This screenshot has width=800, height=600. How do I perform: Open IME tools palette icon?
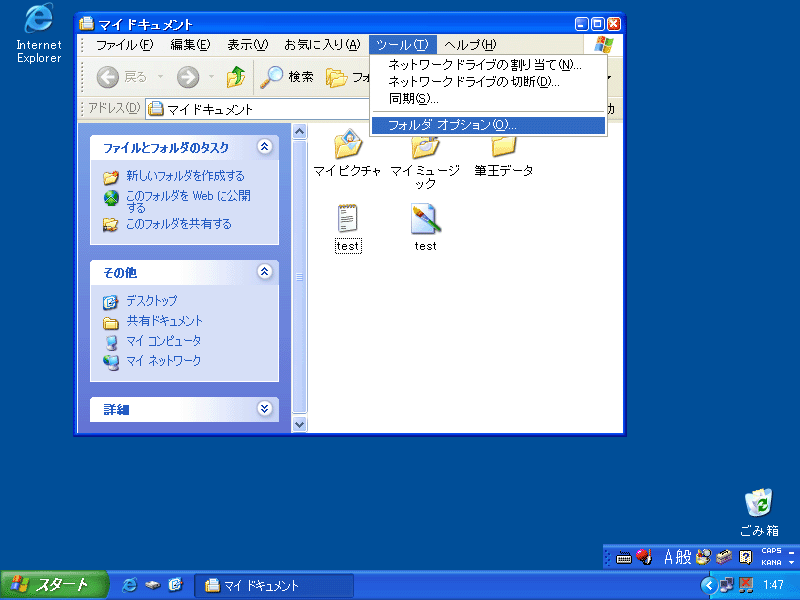pos(704,557)
